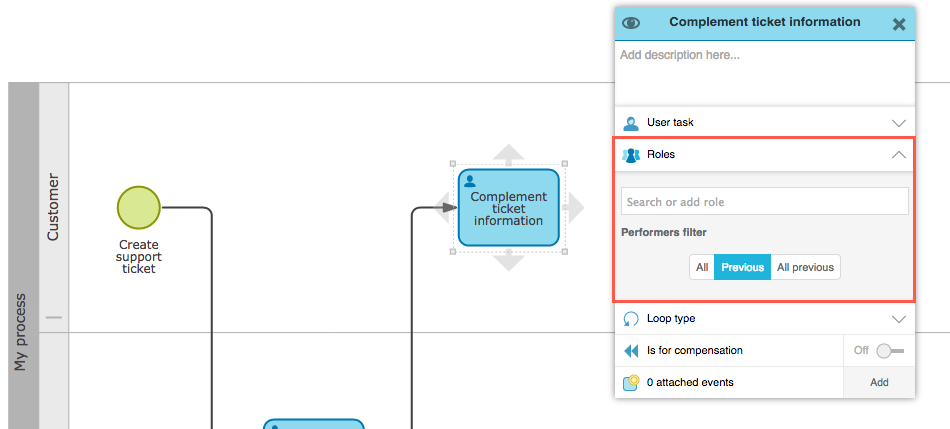Click the eye icon in panel header
This screenshot has height=429, width=950.
631,23
